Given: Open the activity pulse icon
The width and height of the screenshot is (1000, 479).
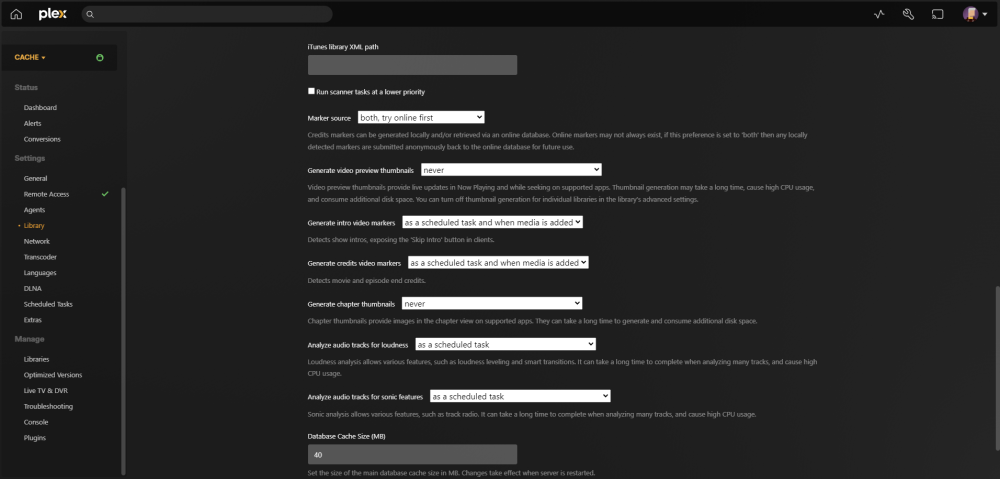Looking at the screenshot, I should (x=879, y=14).
